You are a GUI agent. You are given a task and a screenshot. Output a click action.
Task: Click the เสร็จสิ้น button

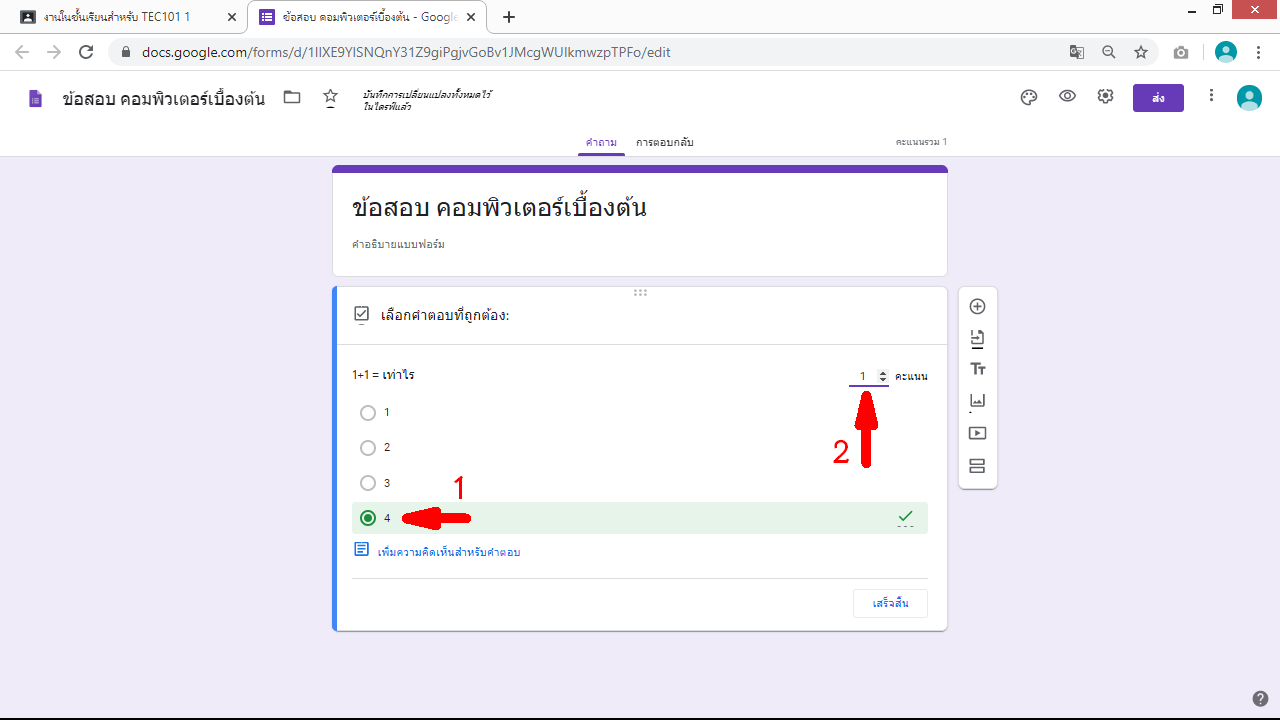pos(890,604)
